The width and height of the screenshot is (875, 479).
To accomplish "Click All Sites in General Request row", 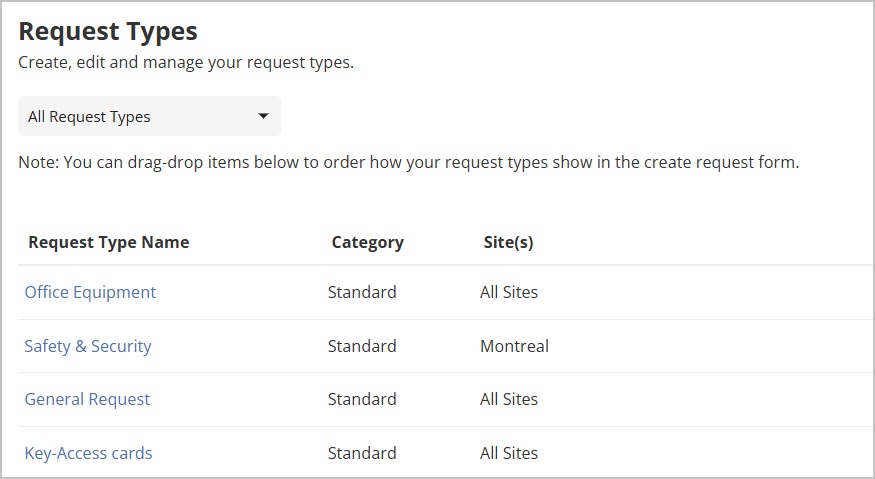I will 508,399.
